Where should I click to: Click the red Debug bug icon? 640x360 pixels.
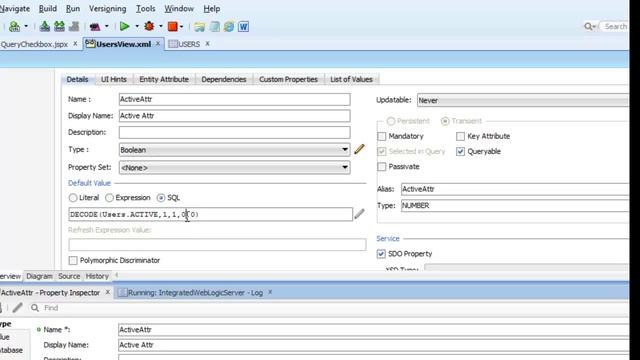(x=149, y=27)
